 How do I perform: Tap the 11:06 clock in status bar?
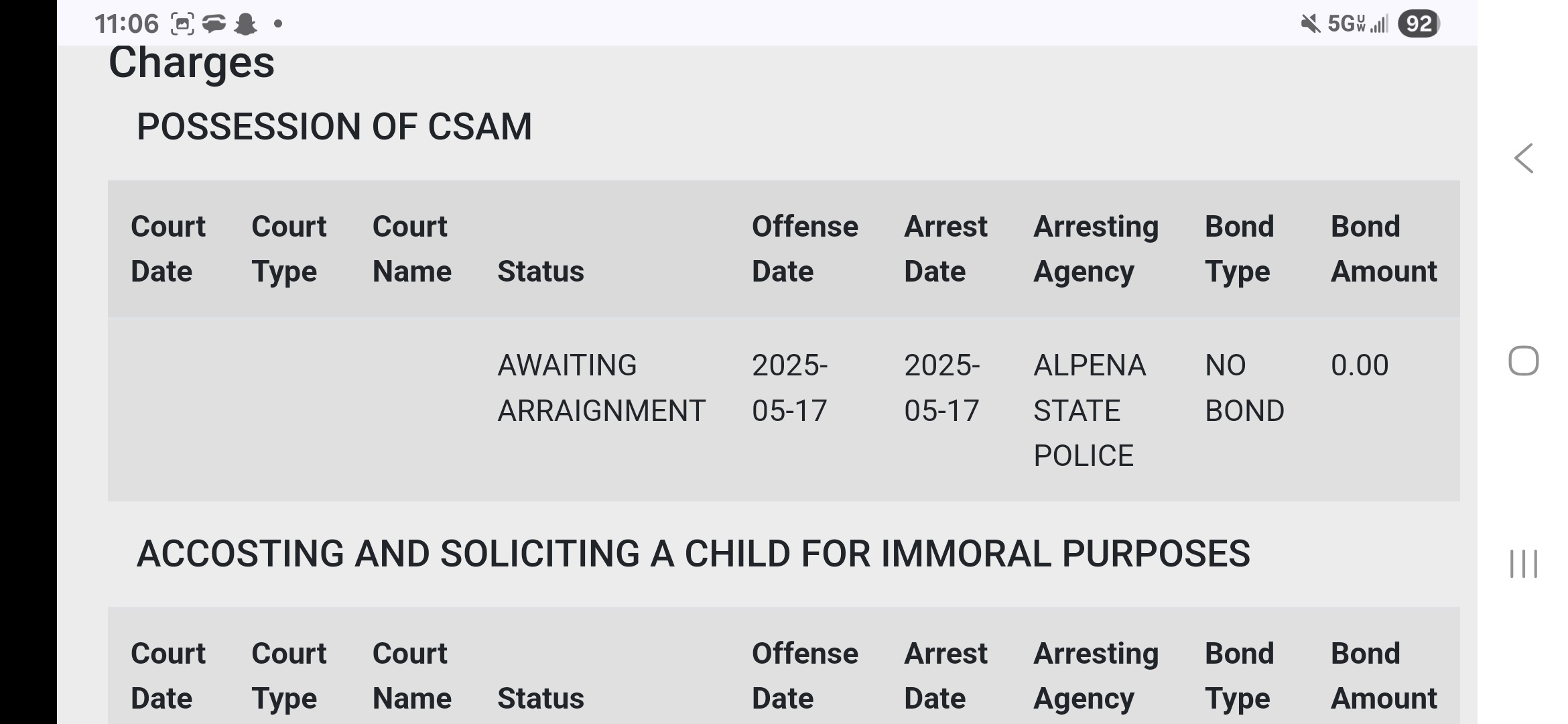[x=126, y=24]
